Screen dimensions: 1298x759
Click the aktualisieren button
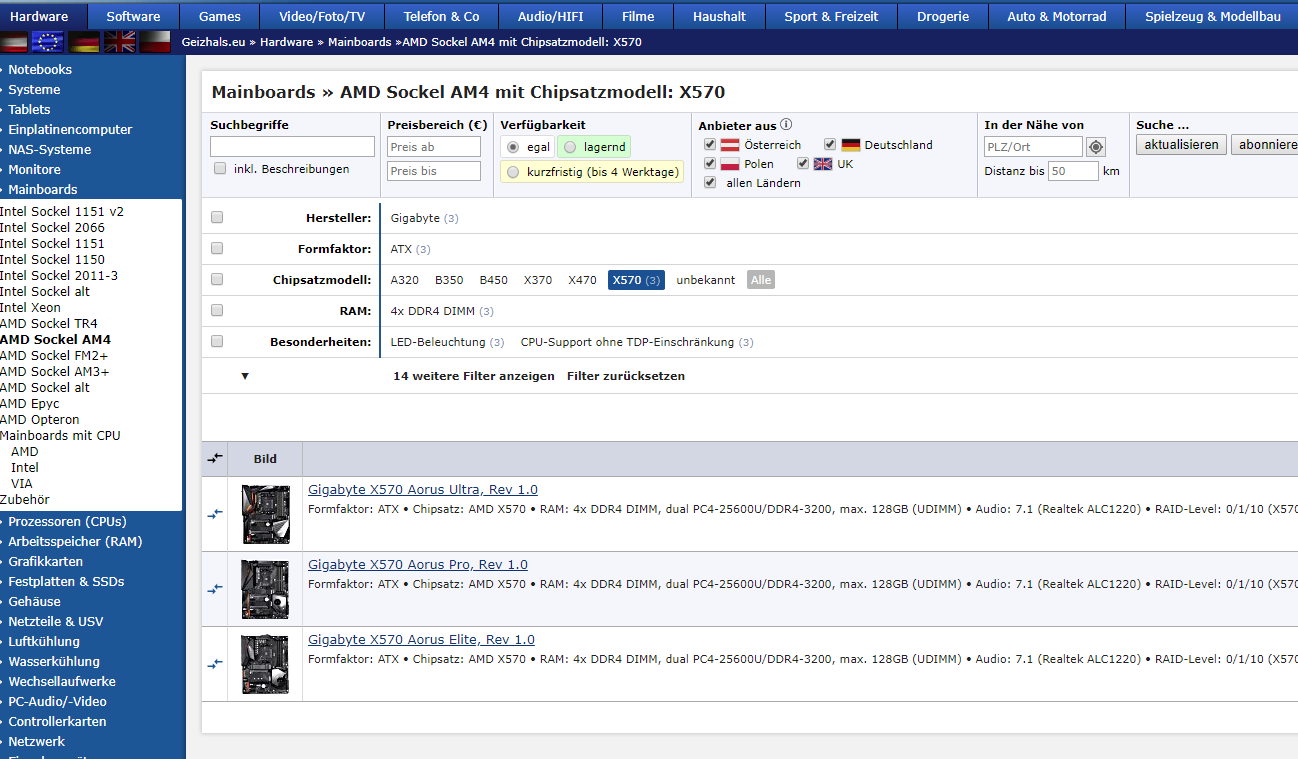coord(1181,145)
